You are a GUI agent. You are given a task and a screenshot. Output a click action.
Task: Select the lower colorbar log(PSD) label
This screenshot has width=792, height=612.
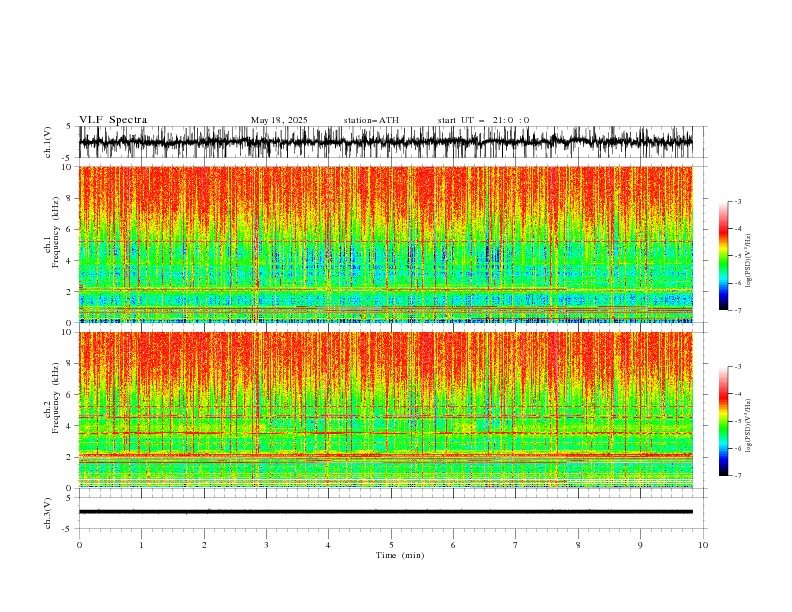749,425
